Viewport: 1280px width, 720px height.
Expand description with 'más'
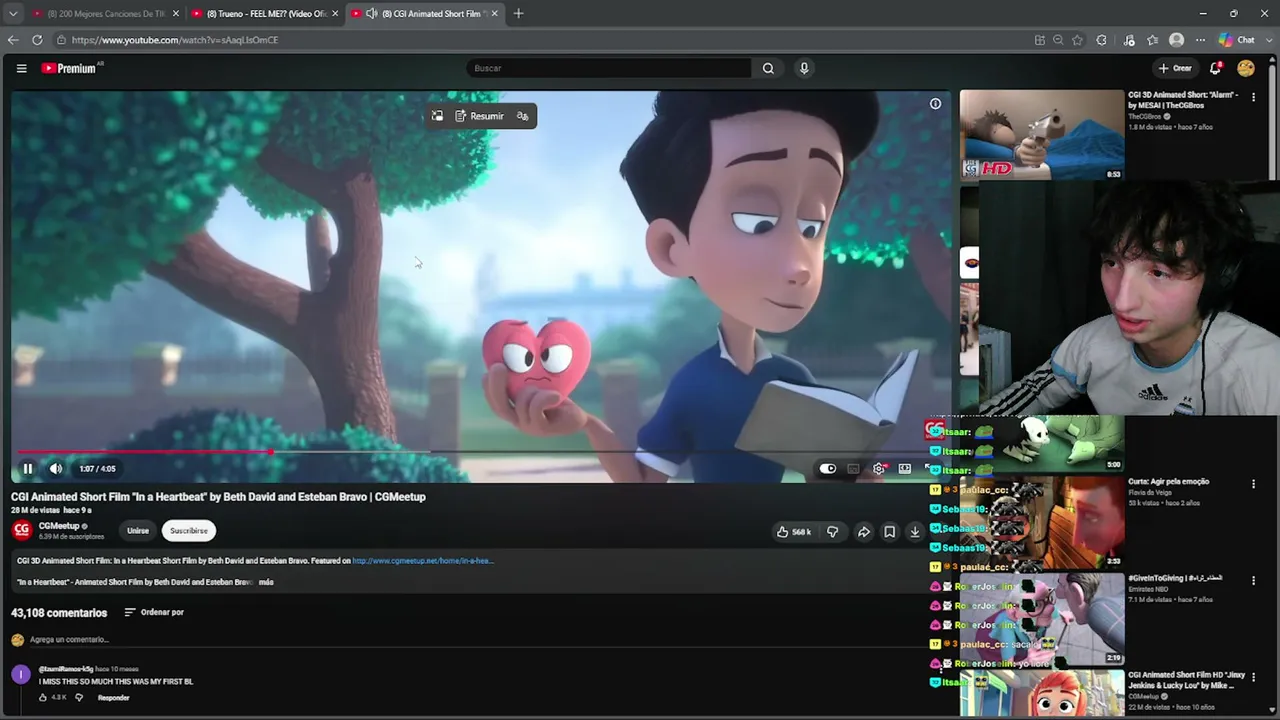click(266, 582)
